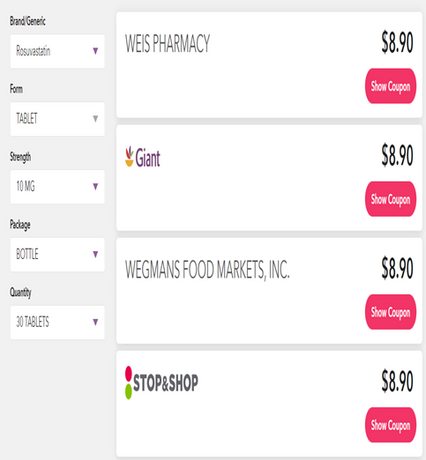
Task: Click the purple arrow beside 30 TABLETS
Action: 95,322
